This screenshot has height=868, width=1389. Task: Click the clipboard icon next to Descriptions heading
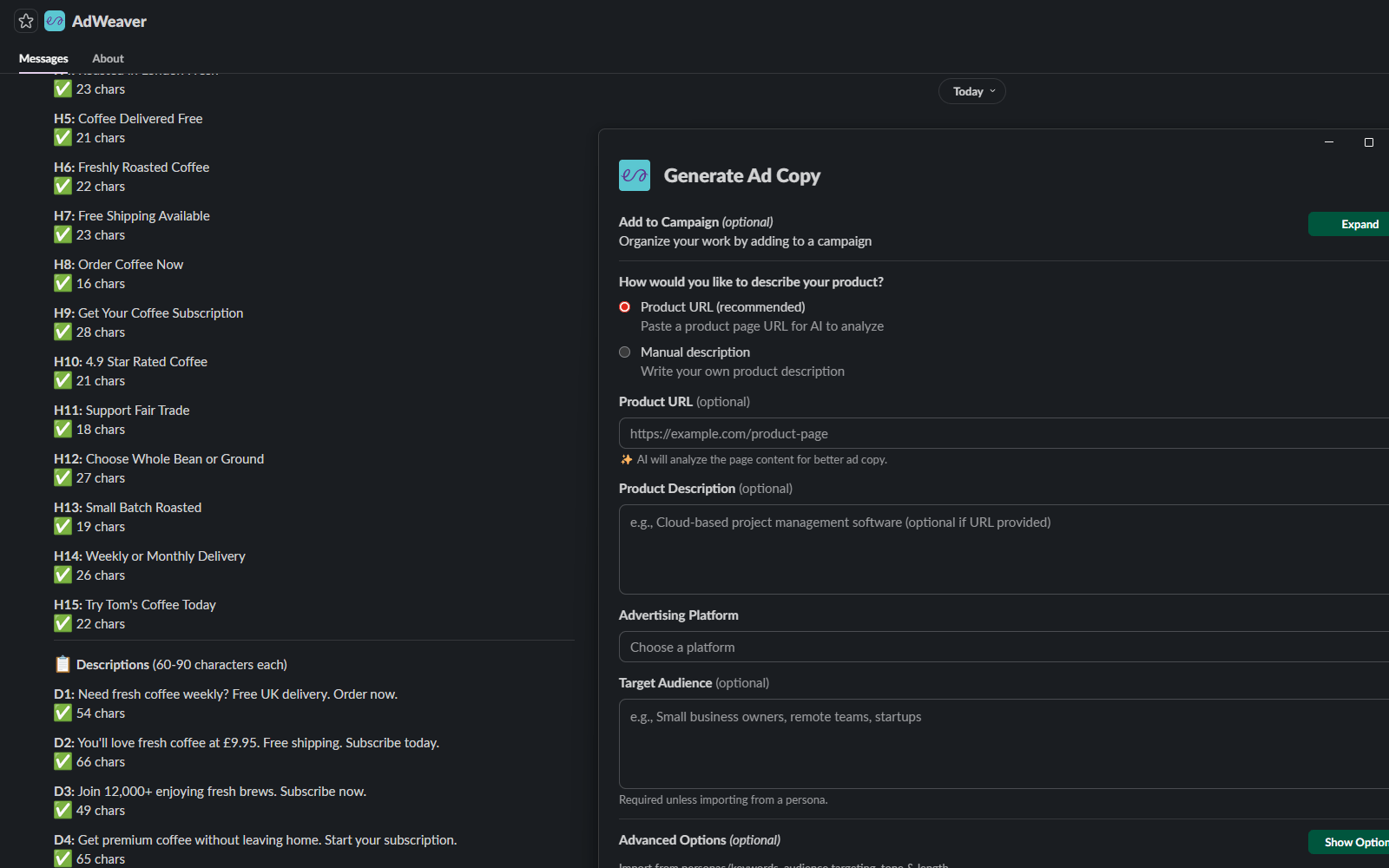pyautogui.click(x=62, y=663)
